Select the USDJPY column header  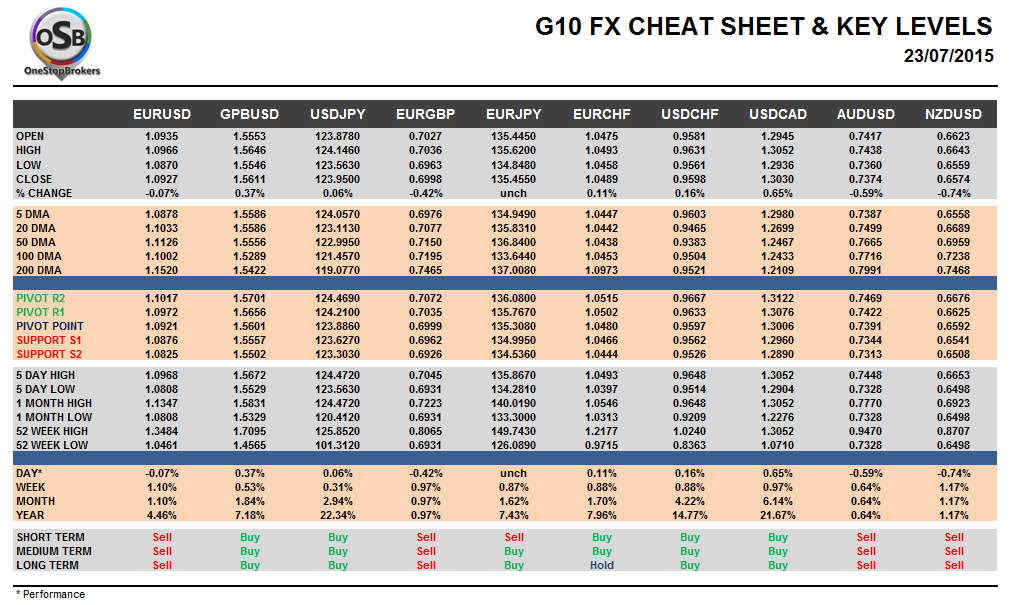coord(338,114)
